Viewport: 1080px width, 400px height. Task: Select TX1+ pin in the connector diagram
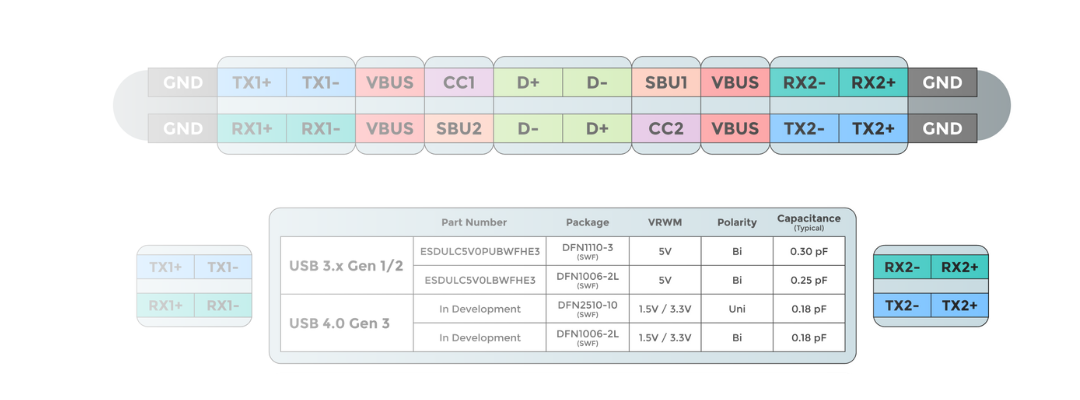point(251,83)
